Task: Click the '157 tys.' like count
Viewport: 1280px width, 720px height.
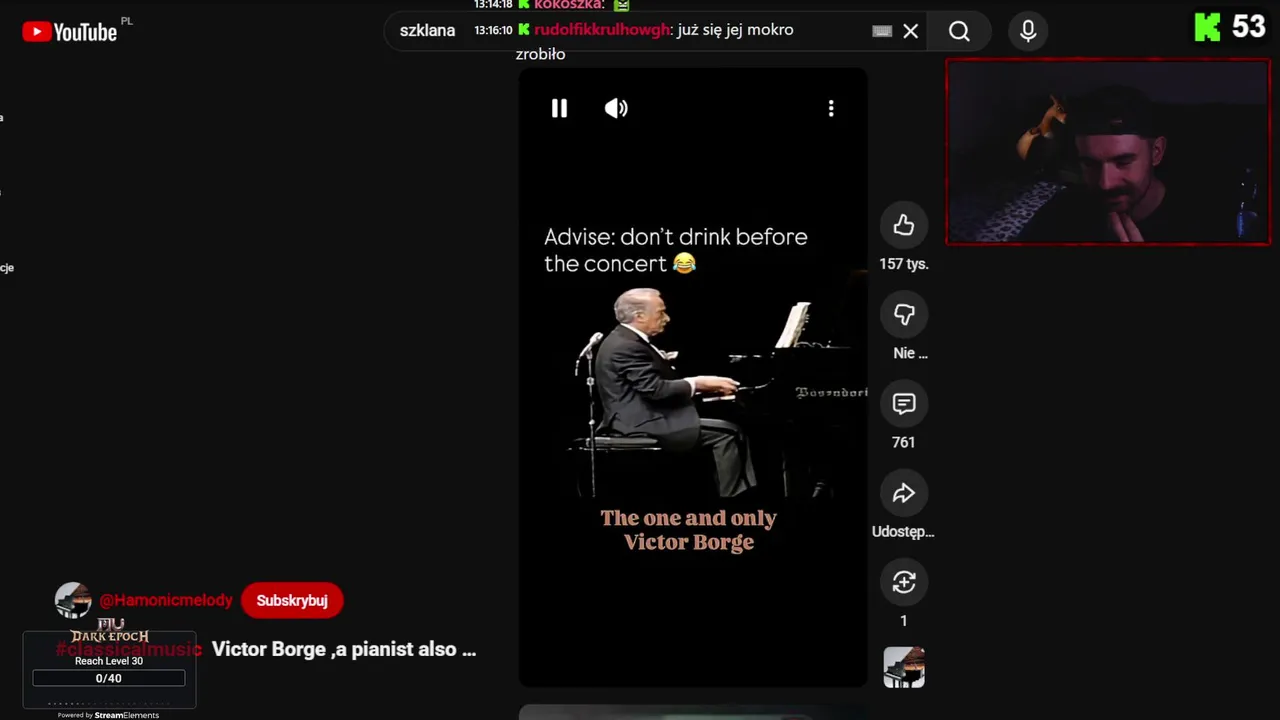Action: click(x=904, y=264)
